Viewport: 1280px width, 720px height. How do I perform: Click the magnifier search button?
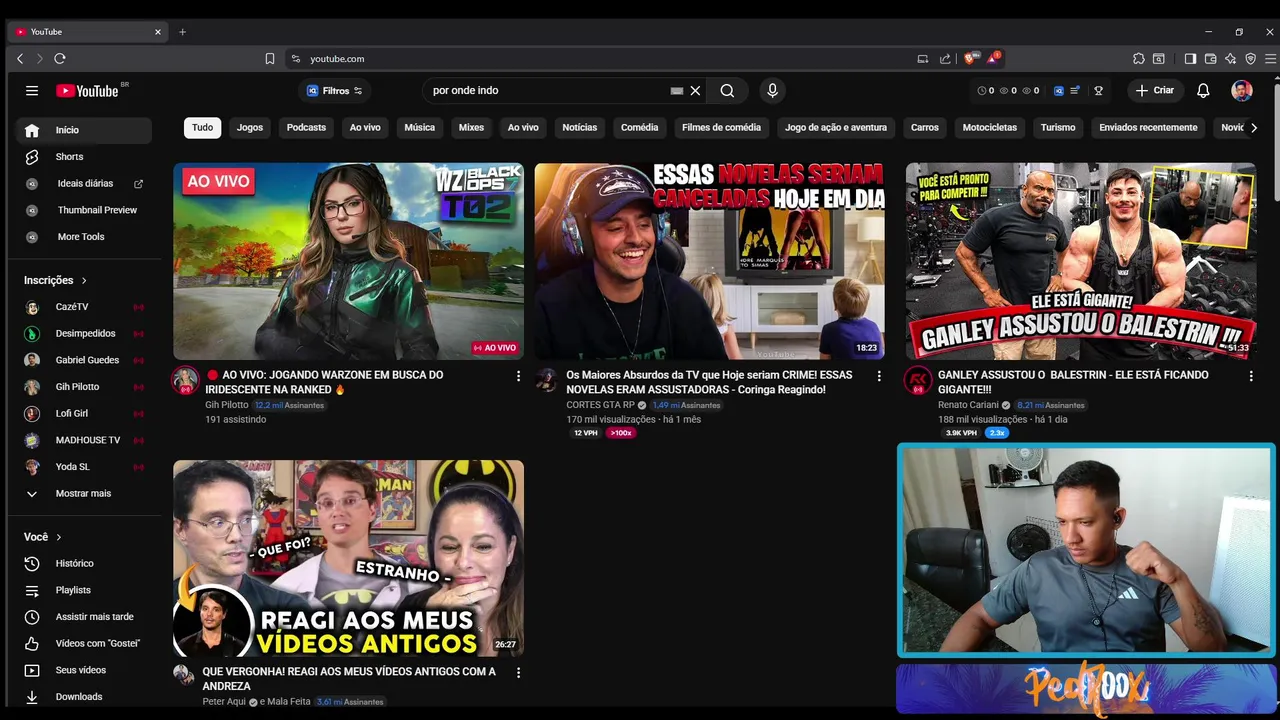727,91
